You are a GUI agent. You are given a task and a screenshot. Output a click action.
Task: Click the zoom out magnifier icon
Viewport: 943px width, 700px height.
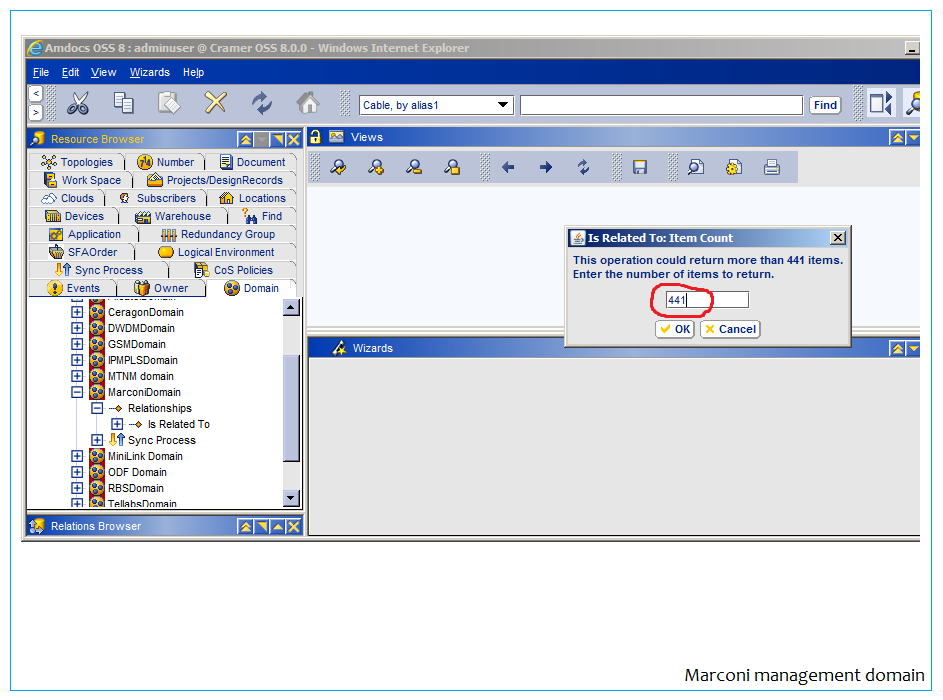tap(414, 167)
